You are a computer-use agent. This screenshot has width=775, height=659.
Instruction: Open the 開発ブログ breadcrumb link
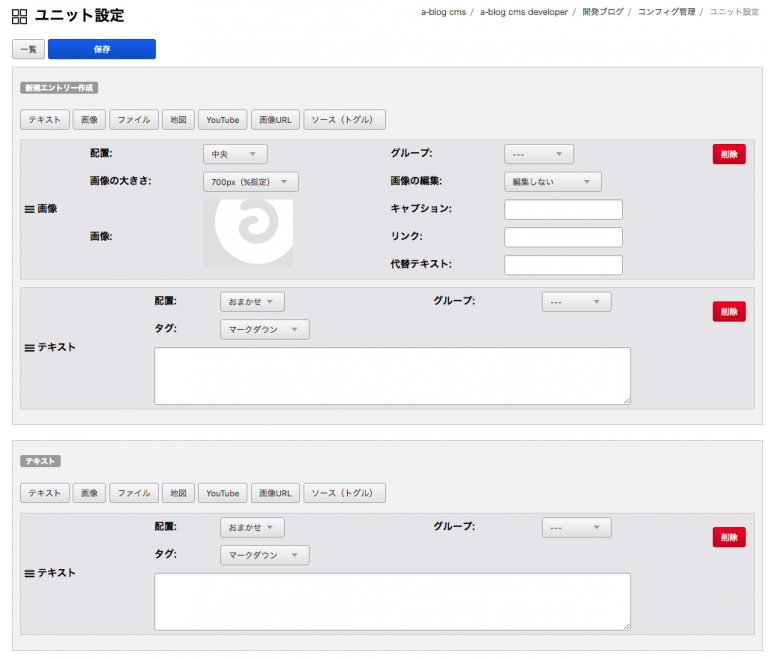[x=603, y=12]
